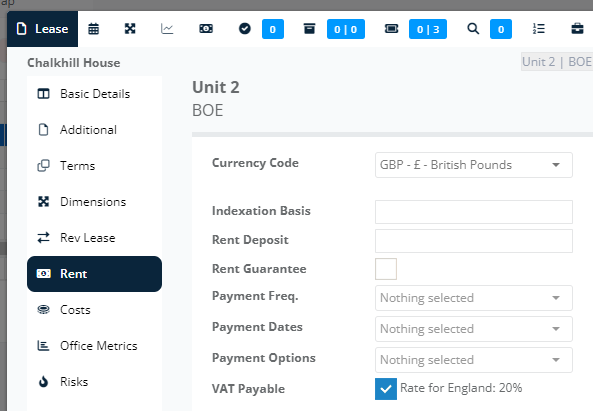Click the blue 0 | 0 badge

point(346,29)
